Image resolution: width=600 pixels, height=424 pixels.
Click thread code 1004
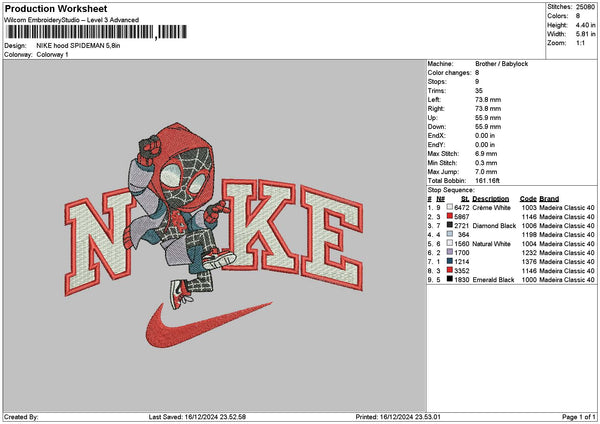coord(529,244)
